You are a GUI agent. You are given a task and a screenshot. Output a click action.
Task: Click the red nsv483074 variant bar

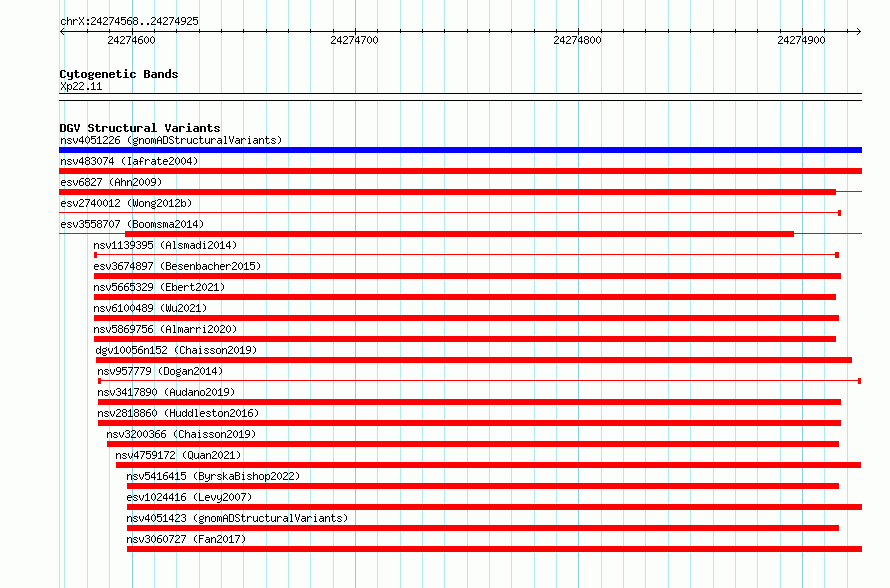click(x=460, y=171)
